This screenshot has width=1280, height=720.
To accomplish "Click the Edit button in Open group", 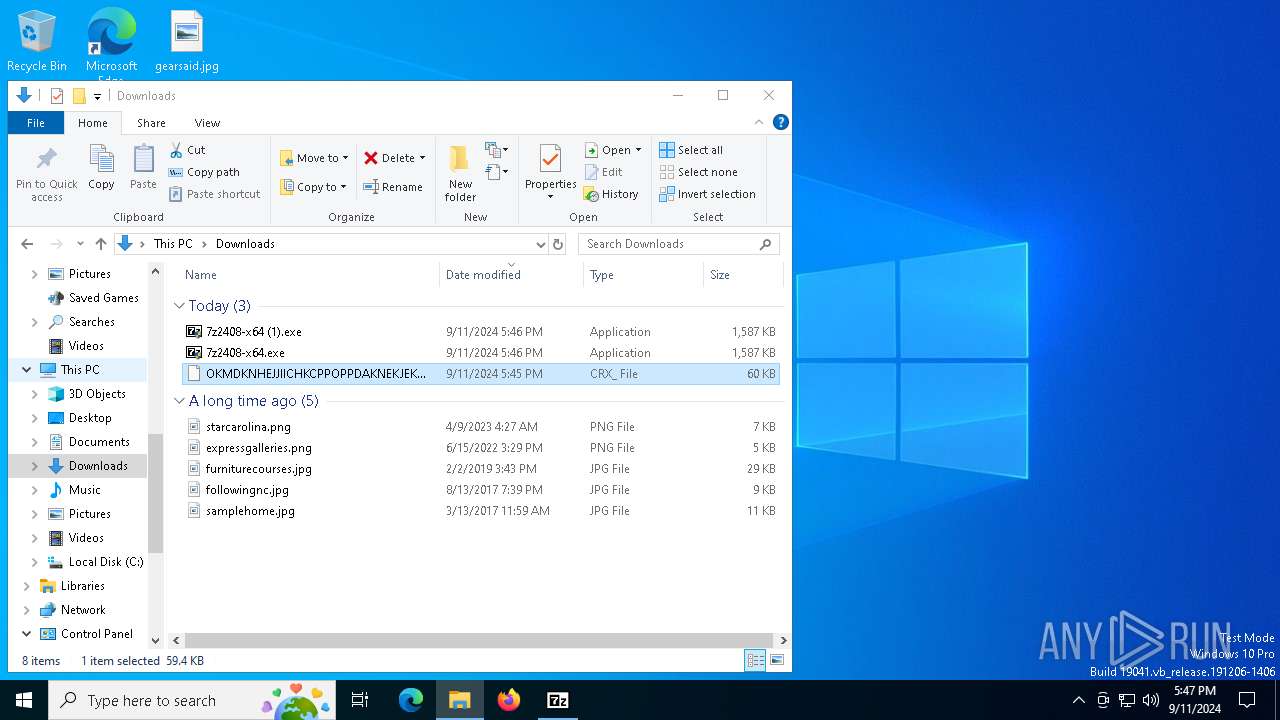I will (603, 172).
